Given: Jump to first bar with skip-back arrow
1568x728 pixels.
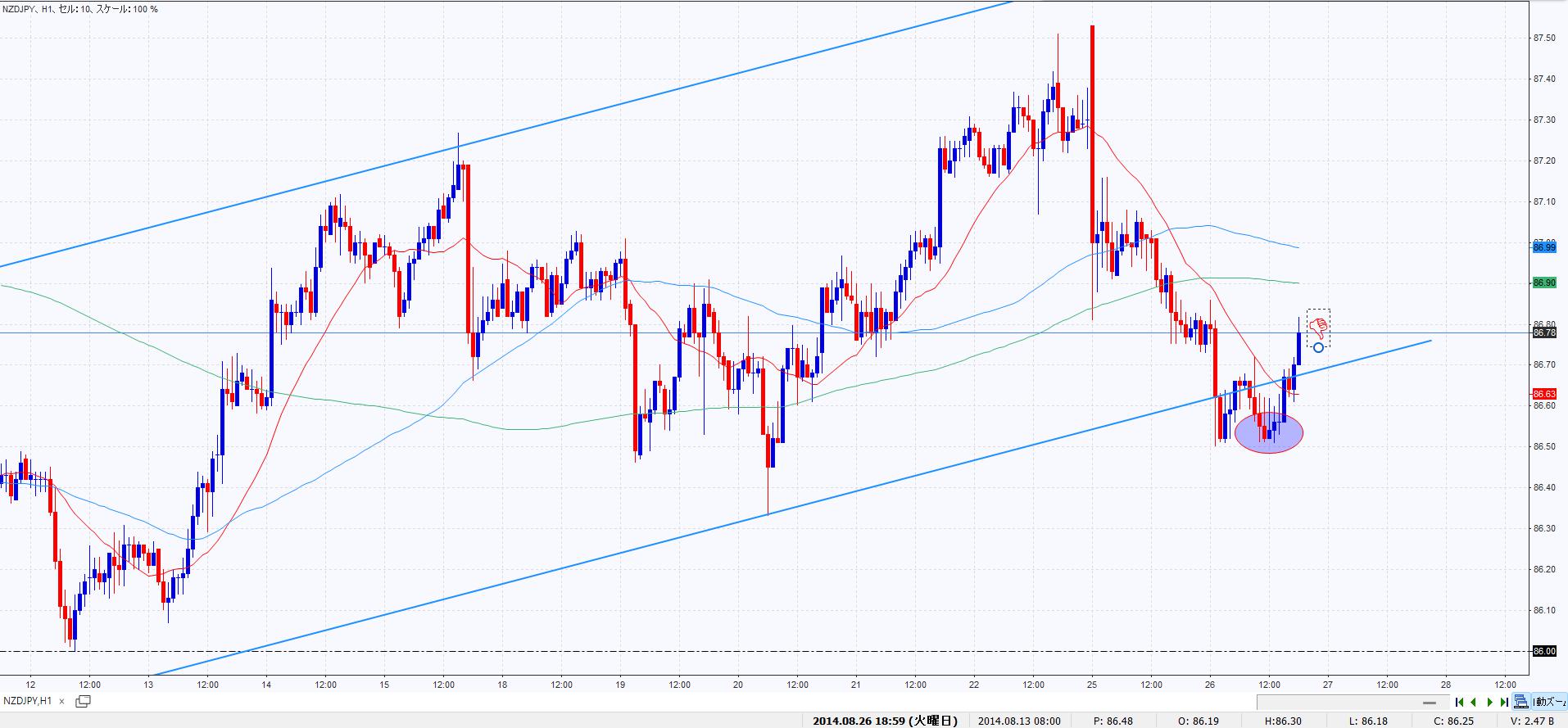Looking at the screenshot, I should point(1459,702).
